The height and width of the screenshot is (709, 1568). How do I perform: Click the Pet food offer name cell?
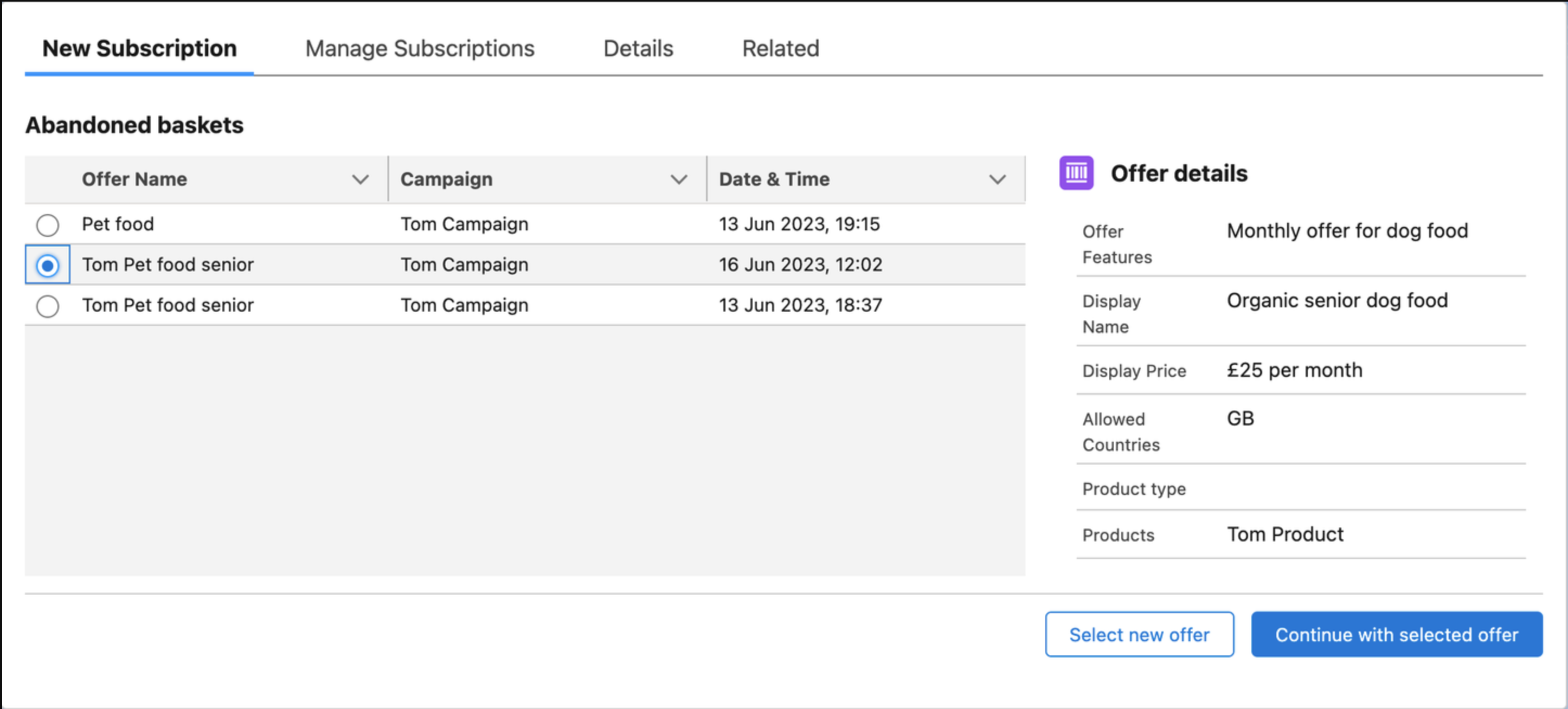pos(118,224)
